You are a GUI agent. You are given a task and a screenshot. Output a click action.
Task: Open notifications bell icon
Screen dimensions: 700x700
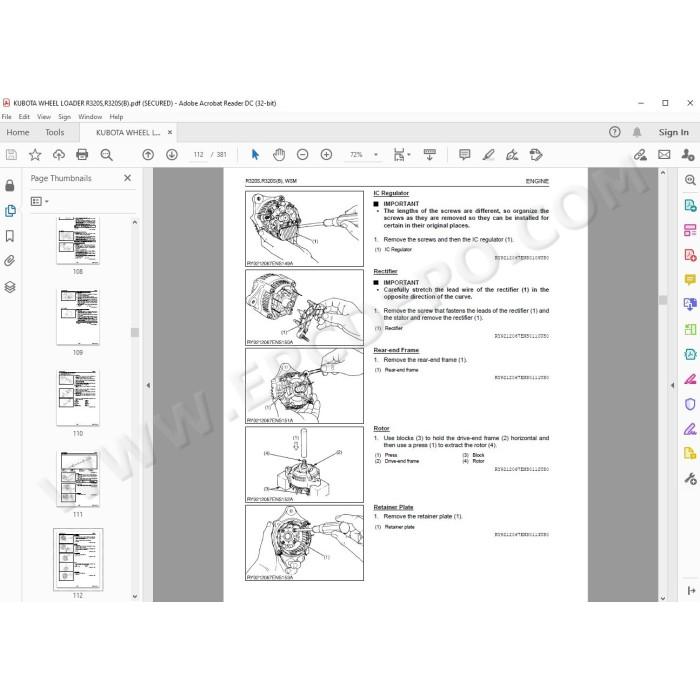[x=637, y=132]
